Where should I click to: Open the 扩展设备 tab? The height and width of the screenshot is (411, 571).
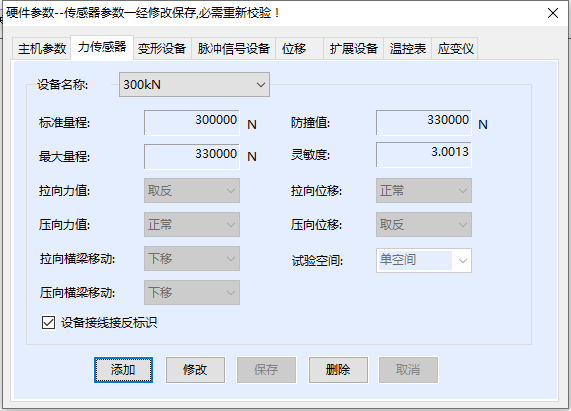pyautogui.click(x=353, y=48)
